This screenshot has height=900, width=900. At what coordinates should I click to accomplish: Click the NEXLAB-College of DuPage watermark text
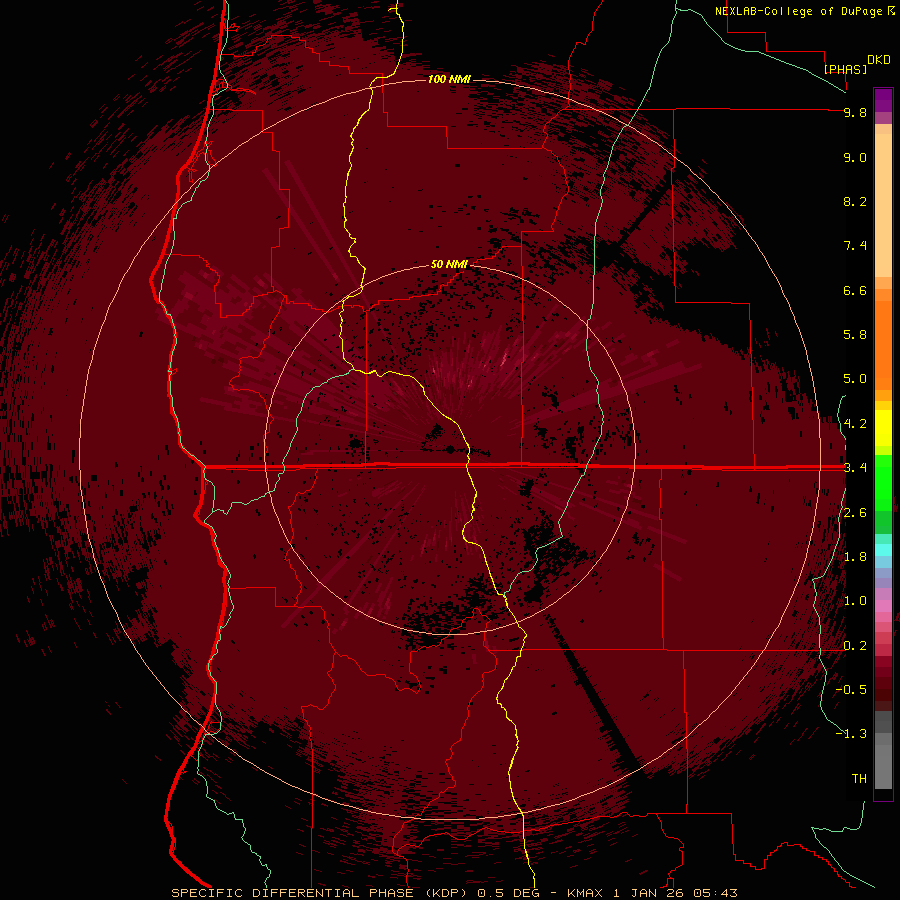tap(798, 11)
